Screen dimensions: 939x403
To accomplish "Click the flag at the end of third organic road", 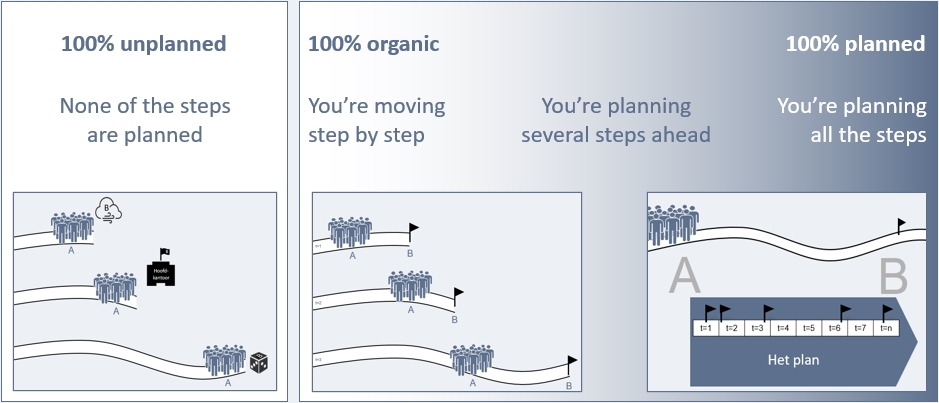I will (x=572, y=366).
